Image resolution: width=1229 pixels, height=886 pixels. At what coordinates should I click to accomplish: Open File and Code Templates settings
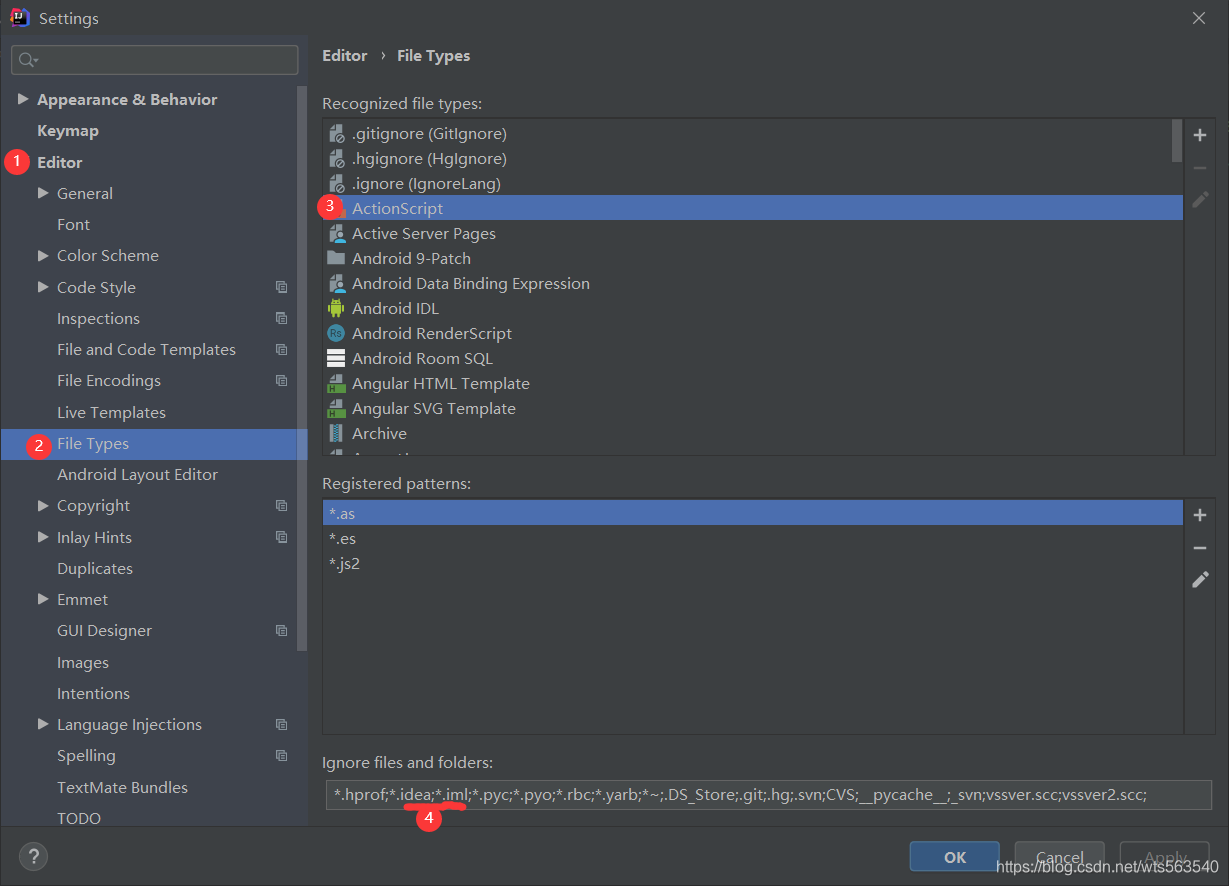(x=146, y=350)
